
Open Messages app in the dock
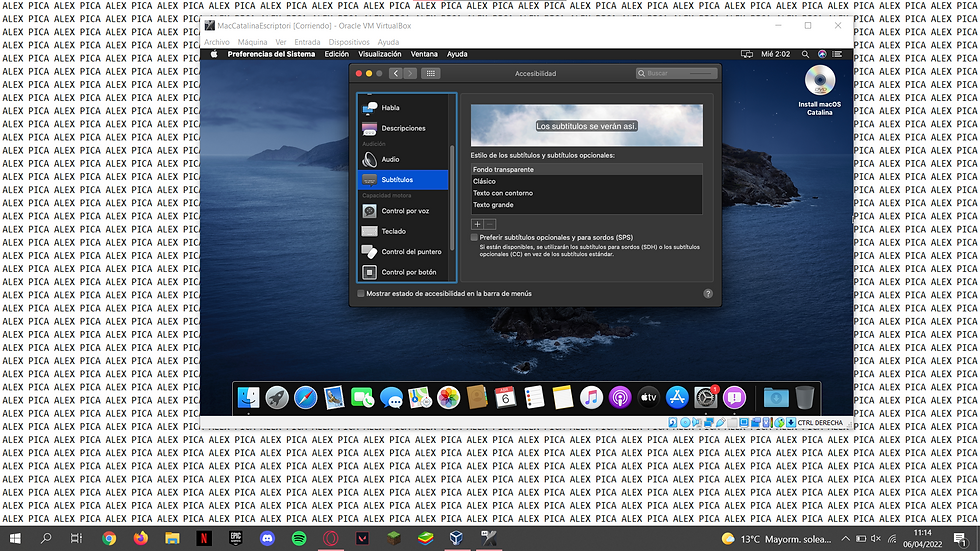(391, 397)
